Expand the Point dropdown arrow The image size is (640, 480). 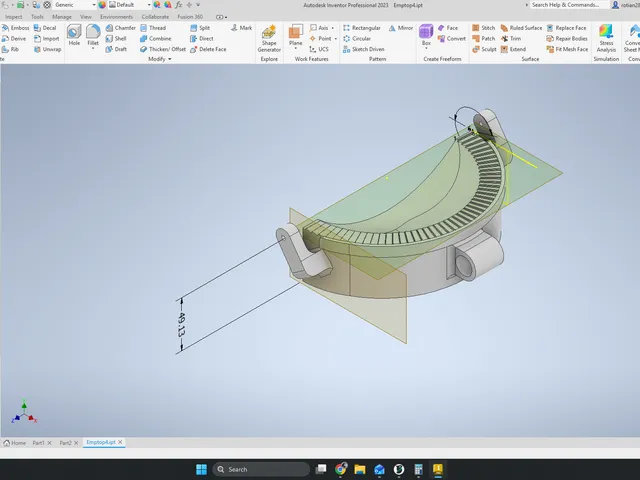click(x=336, y=38)
